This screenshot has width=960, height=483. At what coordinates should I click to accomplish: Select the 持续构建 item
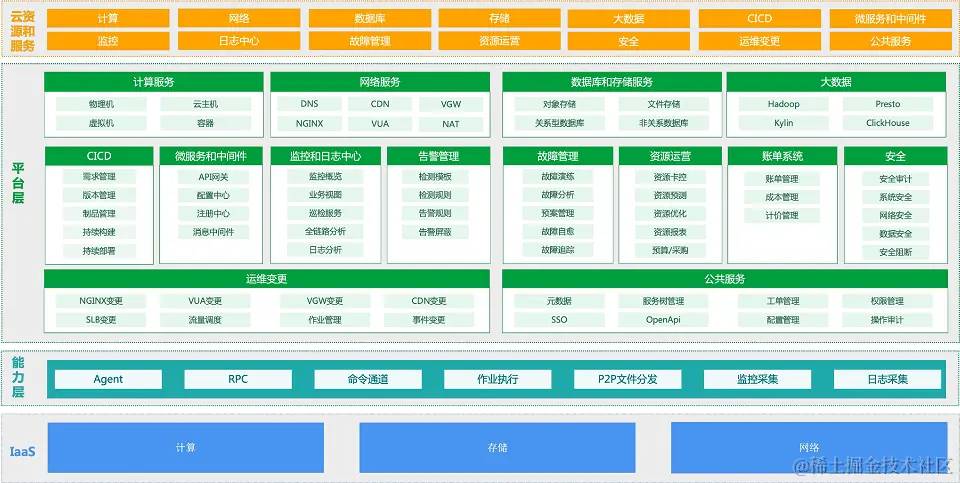99,233
